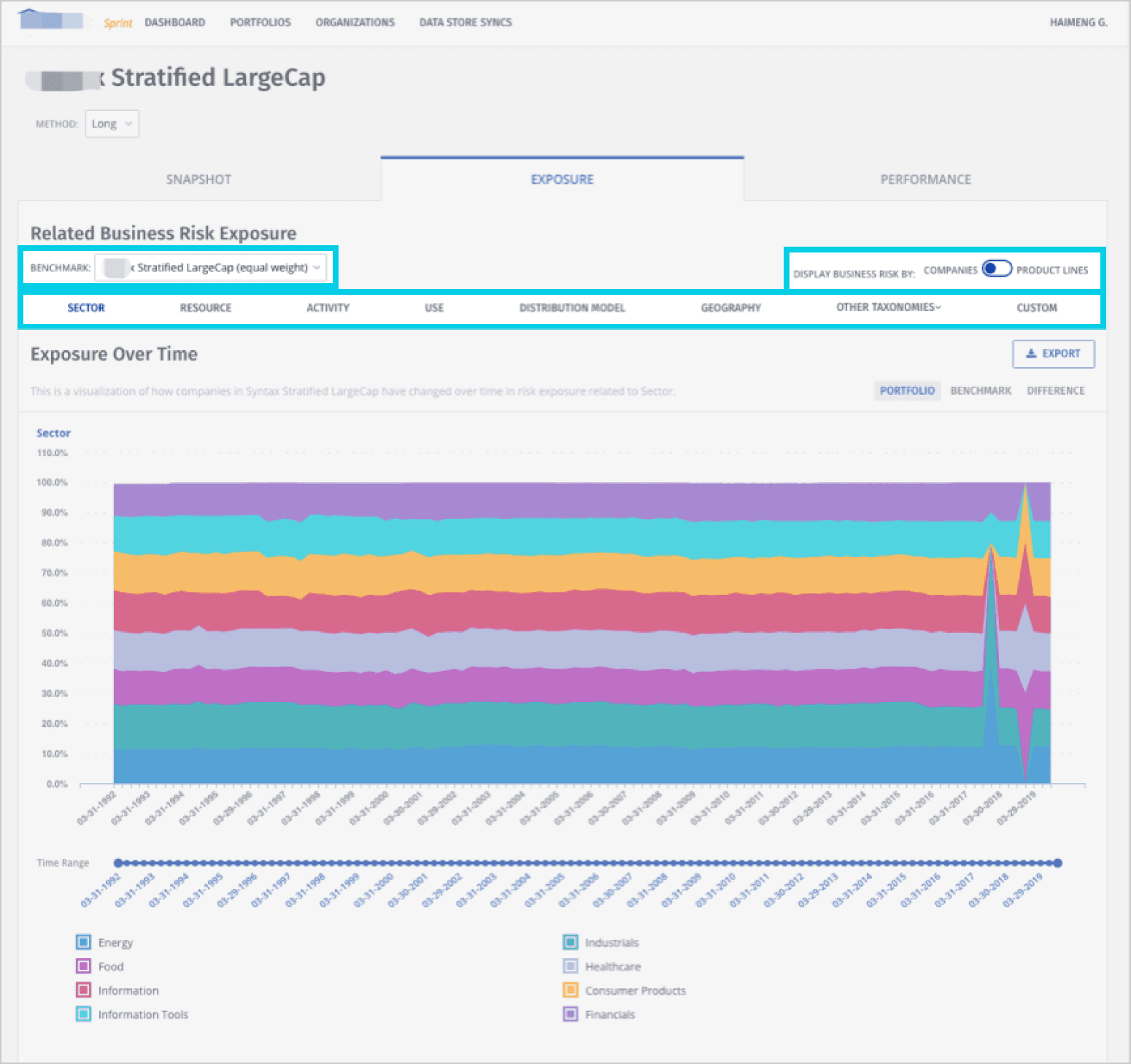This screenshot has height=1064, width=1131.
Task: Open the Method Long dropdown
Action: click(x=112, y=123)
